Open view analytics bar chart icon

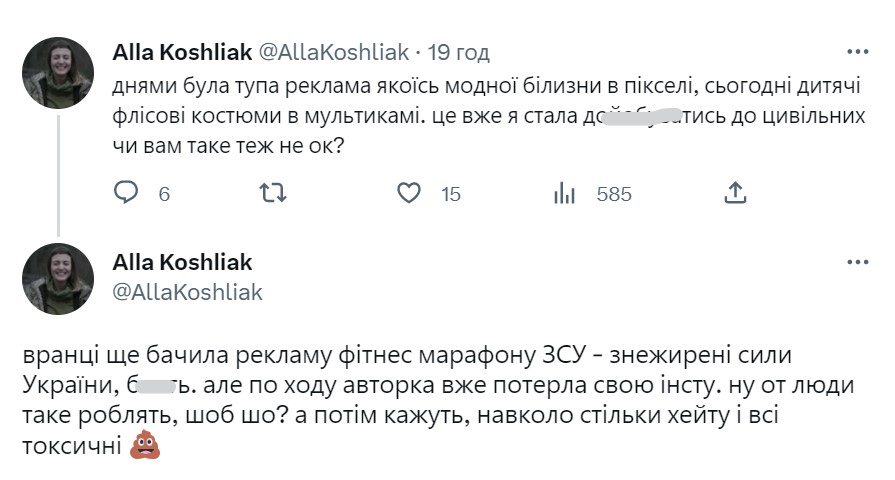[x=562, y=193]
